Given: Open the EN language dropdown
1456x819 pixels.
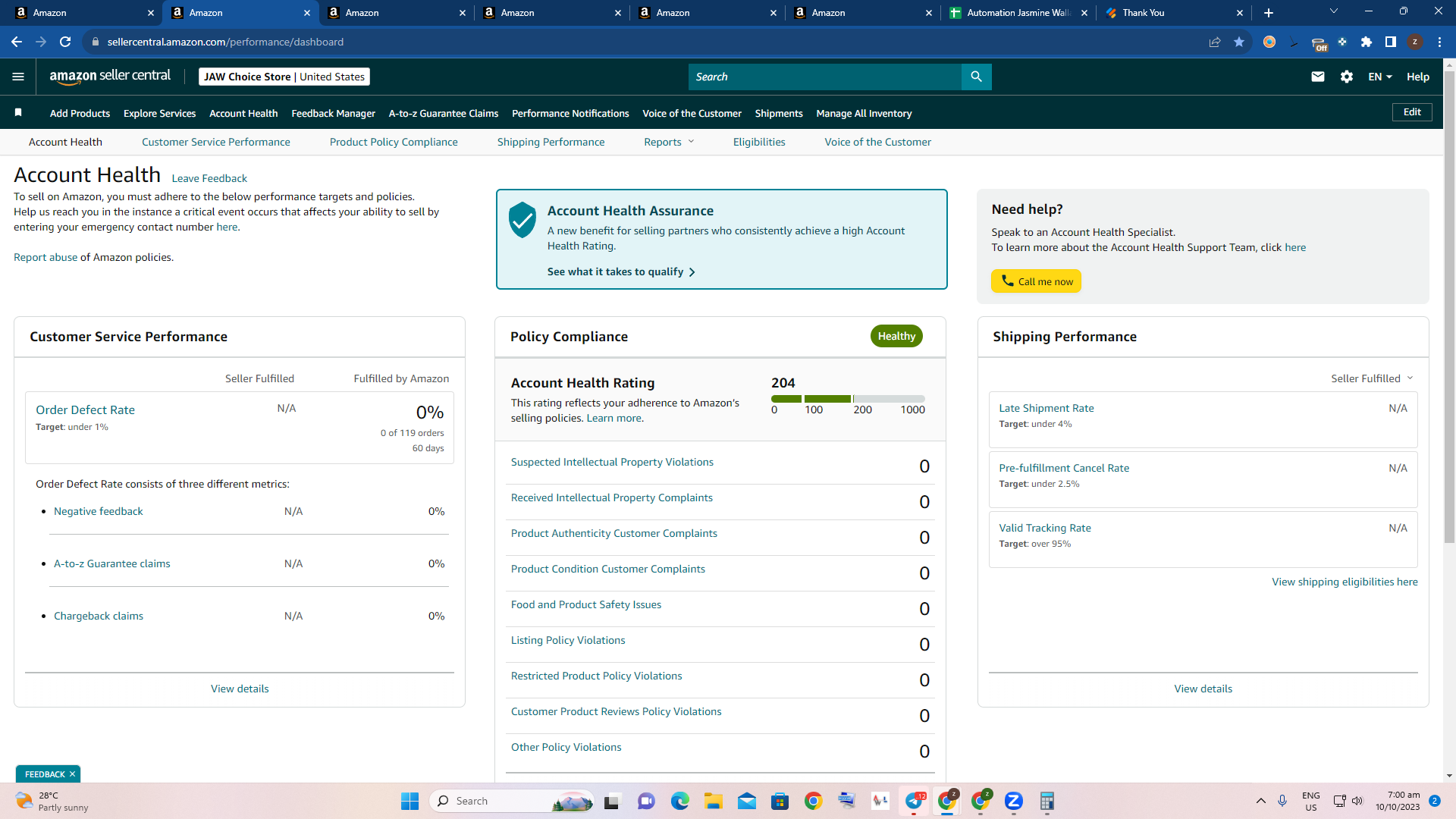Looking at the screenshot, I should (x=1380, y=77).
